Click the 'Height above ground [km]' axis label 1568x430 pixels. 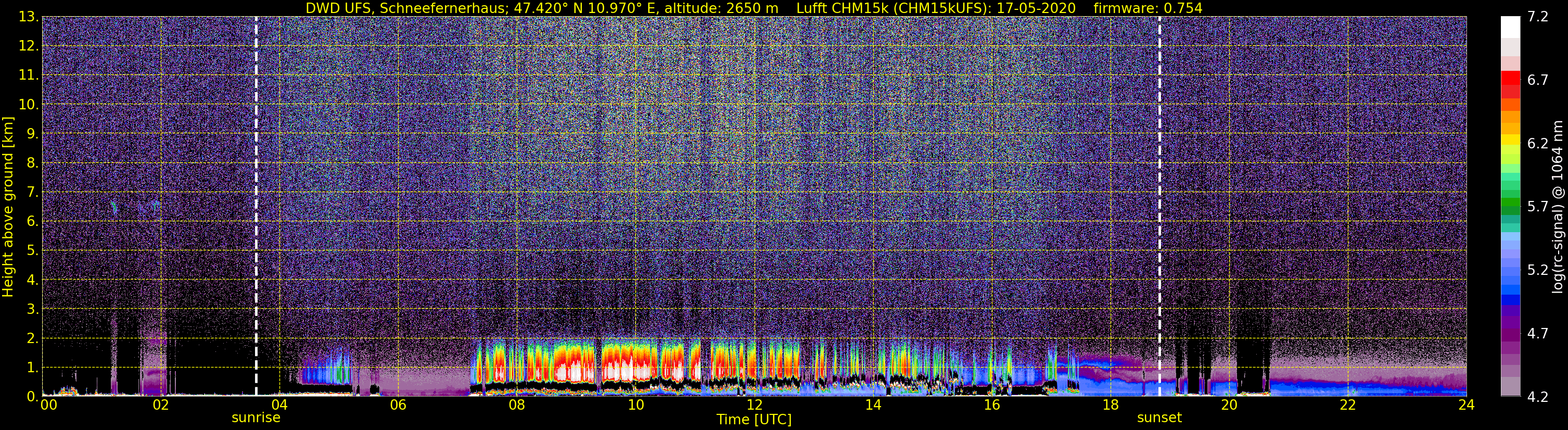click(8, 207)
